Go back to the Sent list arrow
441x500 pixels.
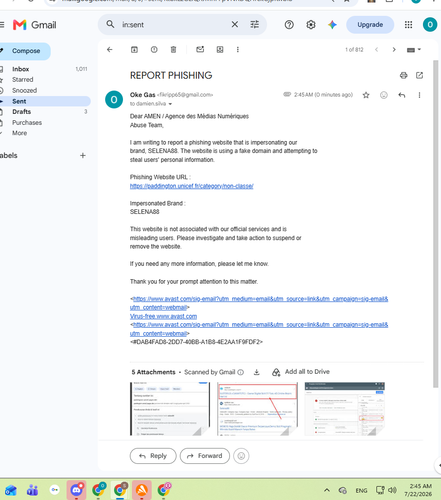(110, 50)
